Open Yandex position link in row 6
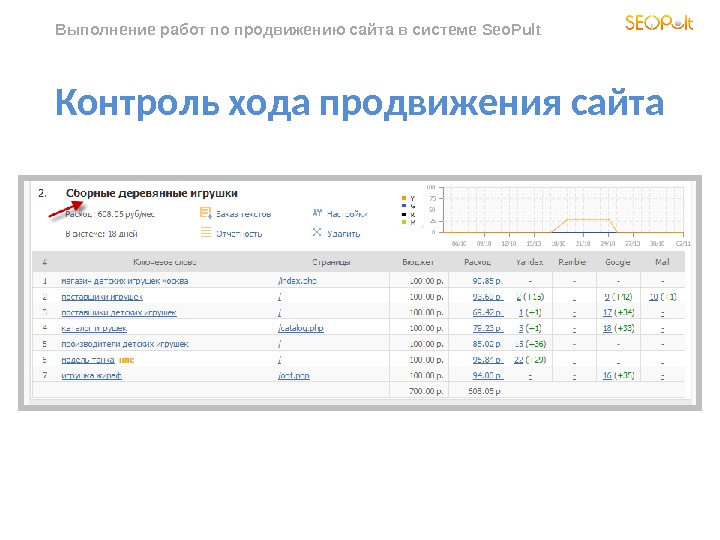The height and width of the screenshot is (540, 720). 530,360
